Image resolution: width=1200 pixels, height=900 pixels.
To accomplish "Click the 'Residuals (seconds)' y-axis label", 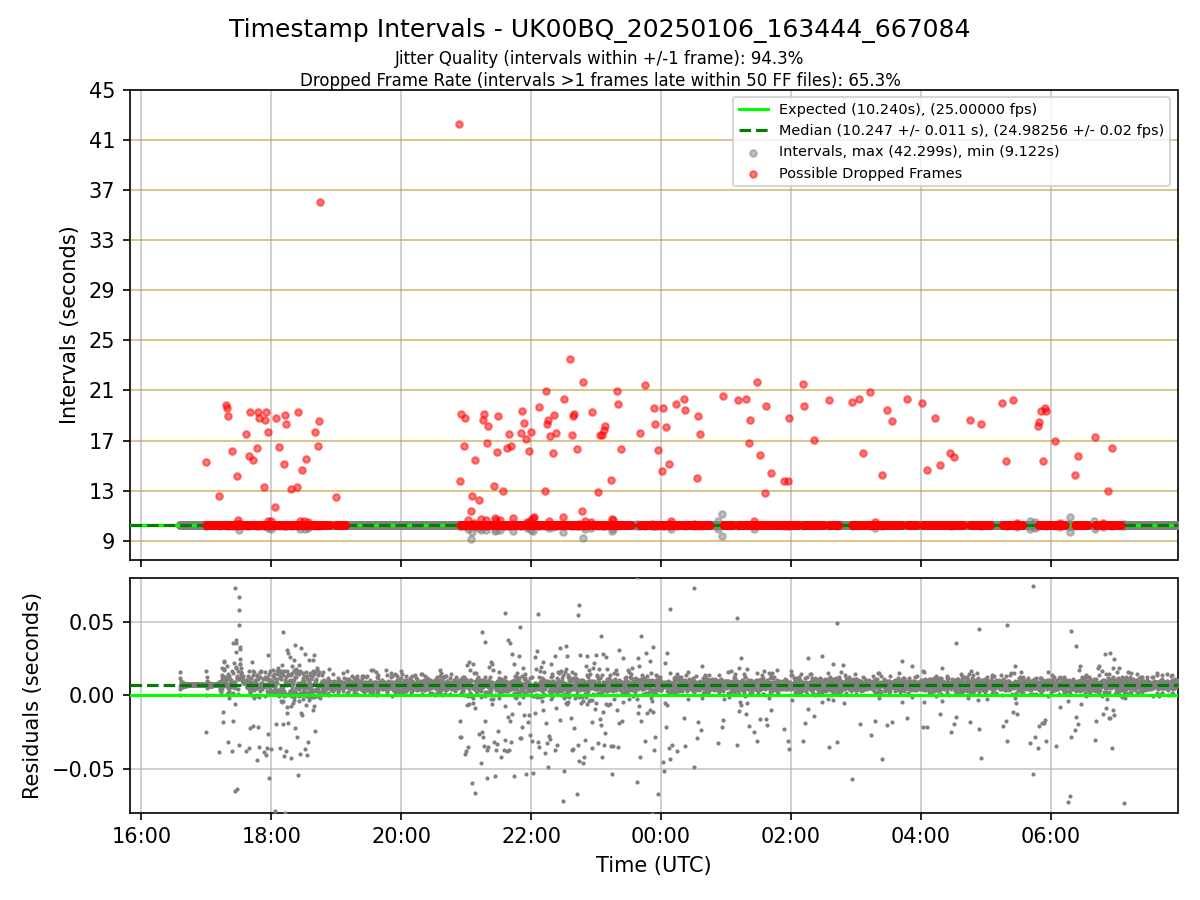I will (x=31, y=696).
